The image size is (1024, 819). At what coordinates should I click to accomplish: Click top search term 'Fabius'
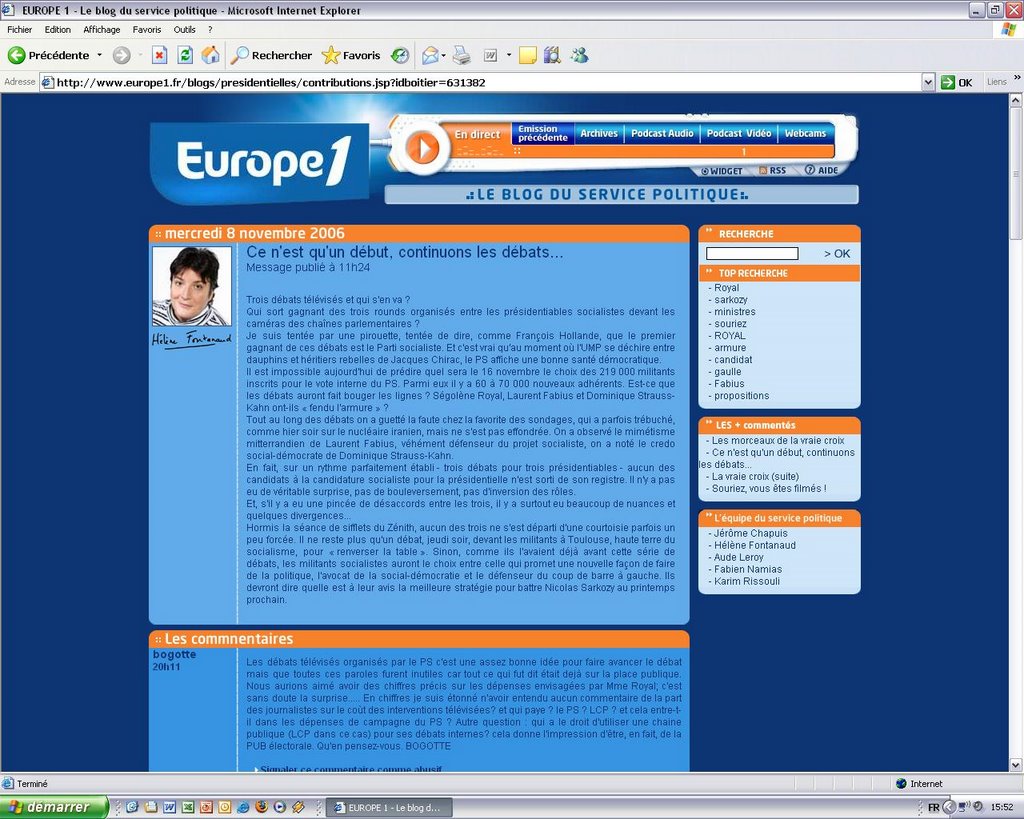[x=729, y=384]
